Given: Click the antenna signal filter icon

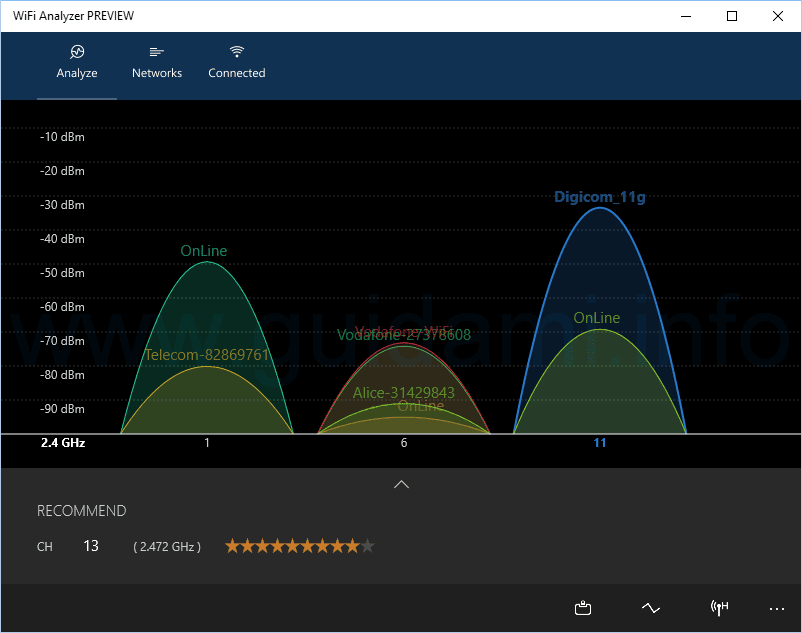Looking at the screenshot, I should 719,608.
